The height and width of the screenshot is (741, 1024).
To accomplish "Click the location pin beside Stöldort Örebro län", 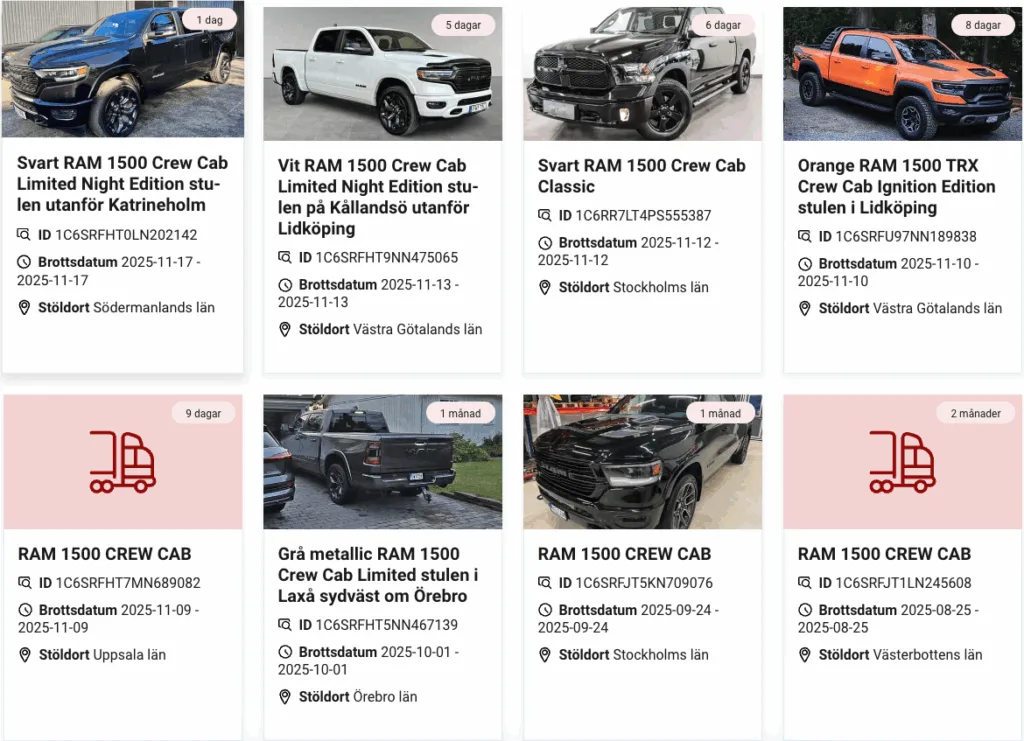I will tap(285, 697).
